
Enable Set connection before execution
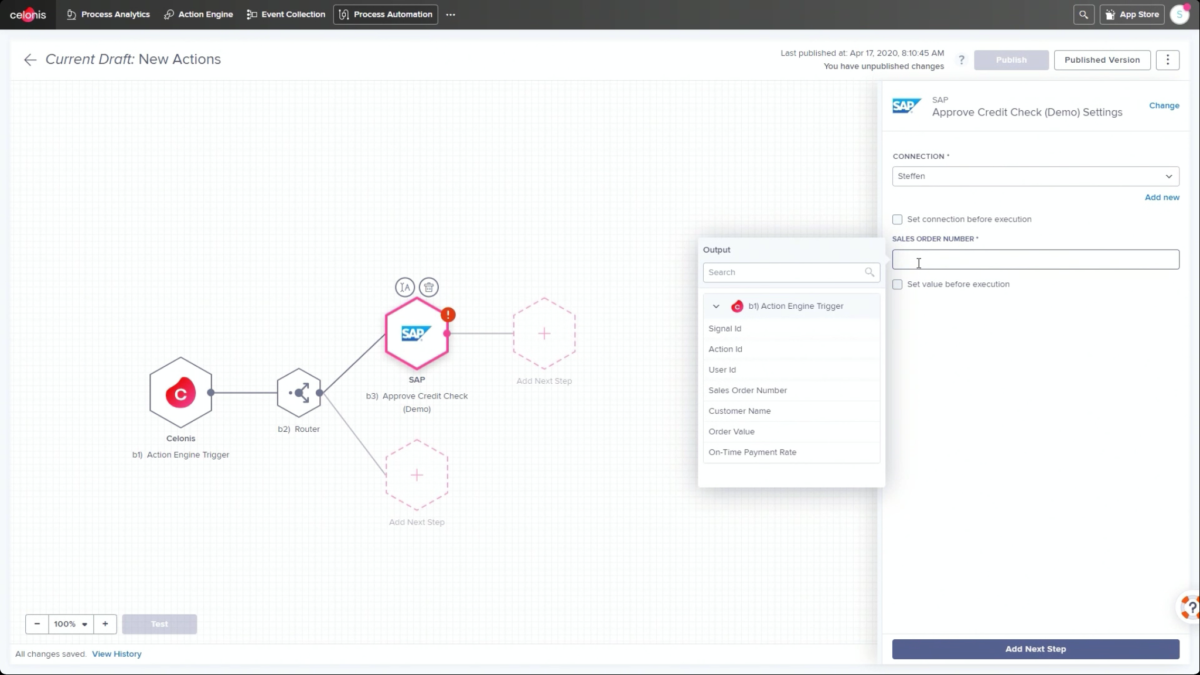897,219
